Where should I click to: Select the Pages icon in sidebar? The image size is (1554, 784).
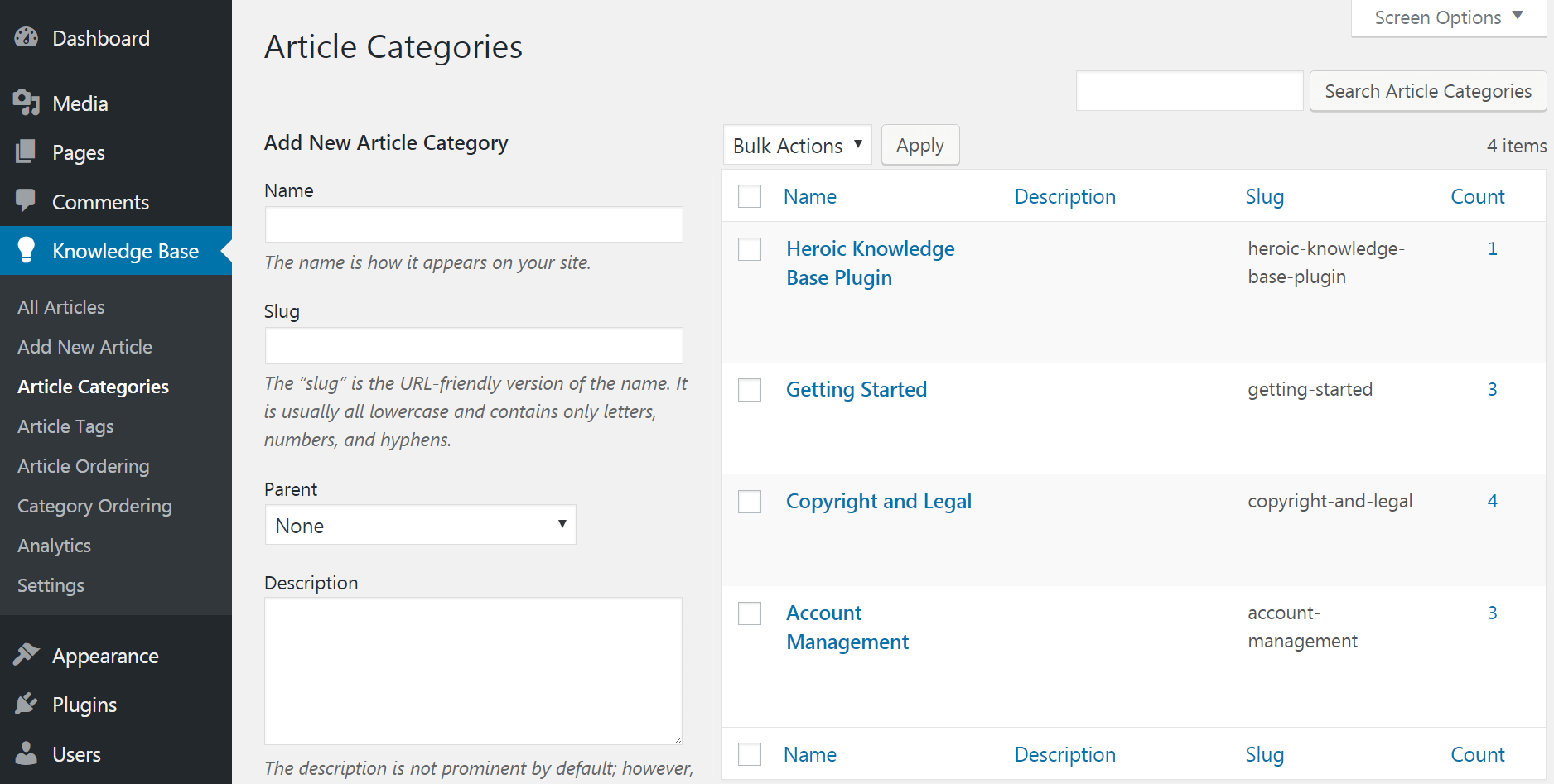[x=27, y=152]
